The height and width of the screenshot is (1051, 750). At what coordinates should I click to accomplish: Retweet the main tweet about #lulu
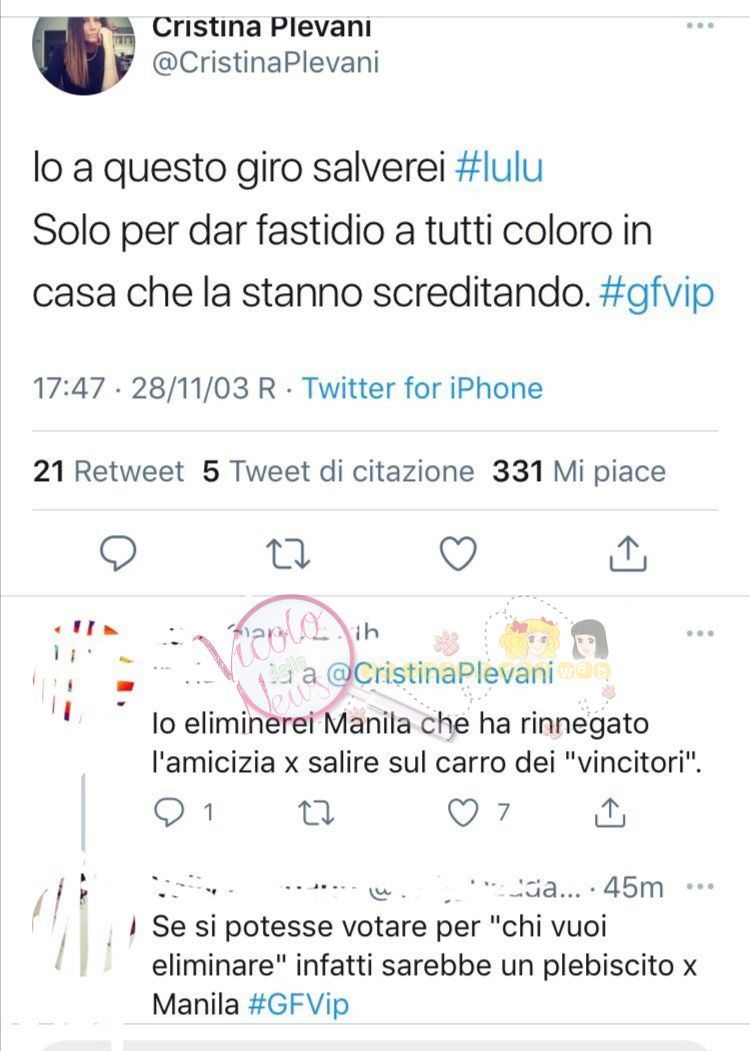click(288, 554)
